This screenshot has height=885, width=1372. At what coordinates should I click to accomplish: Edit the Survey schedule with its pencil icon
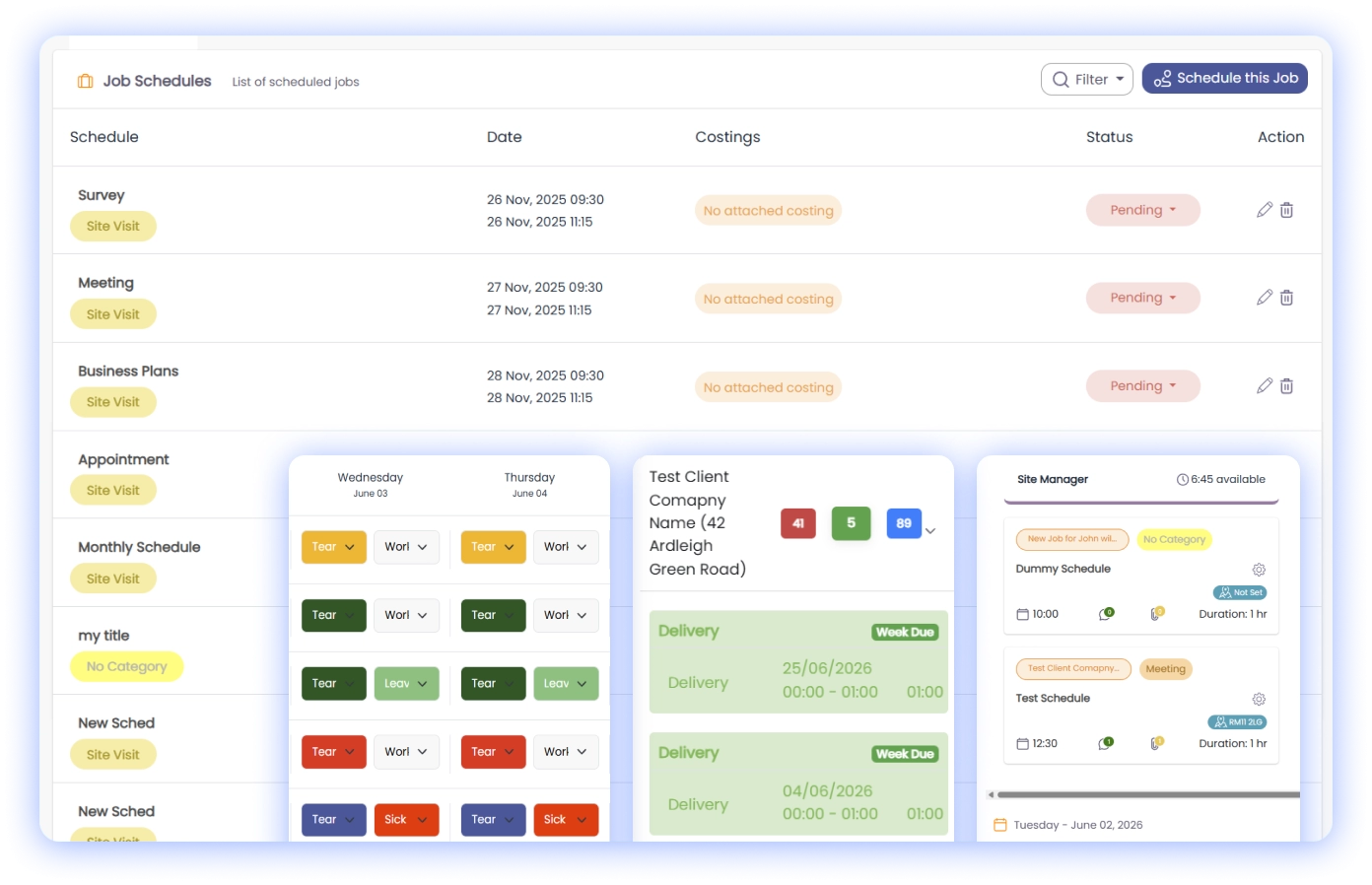click(1265, 210)
